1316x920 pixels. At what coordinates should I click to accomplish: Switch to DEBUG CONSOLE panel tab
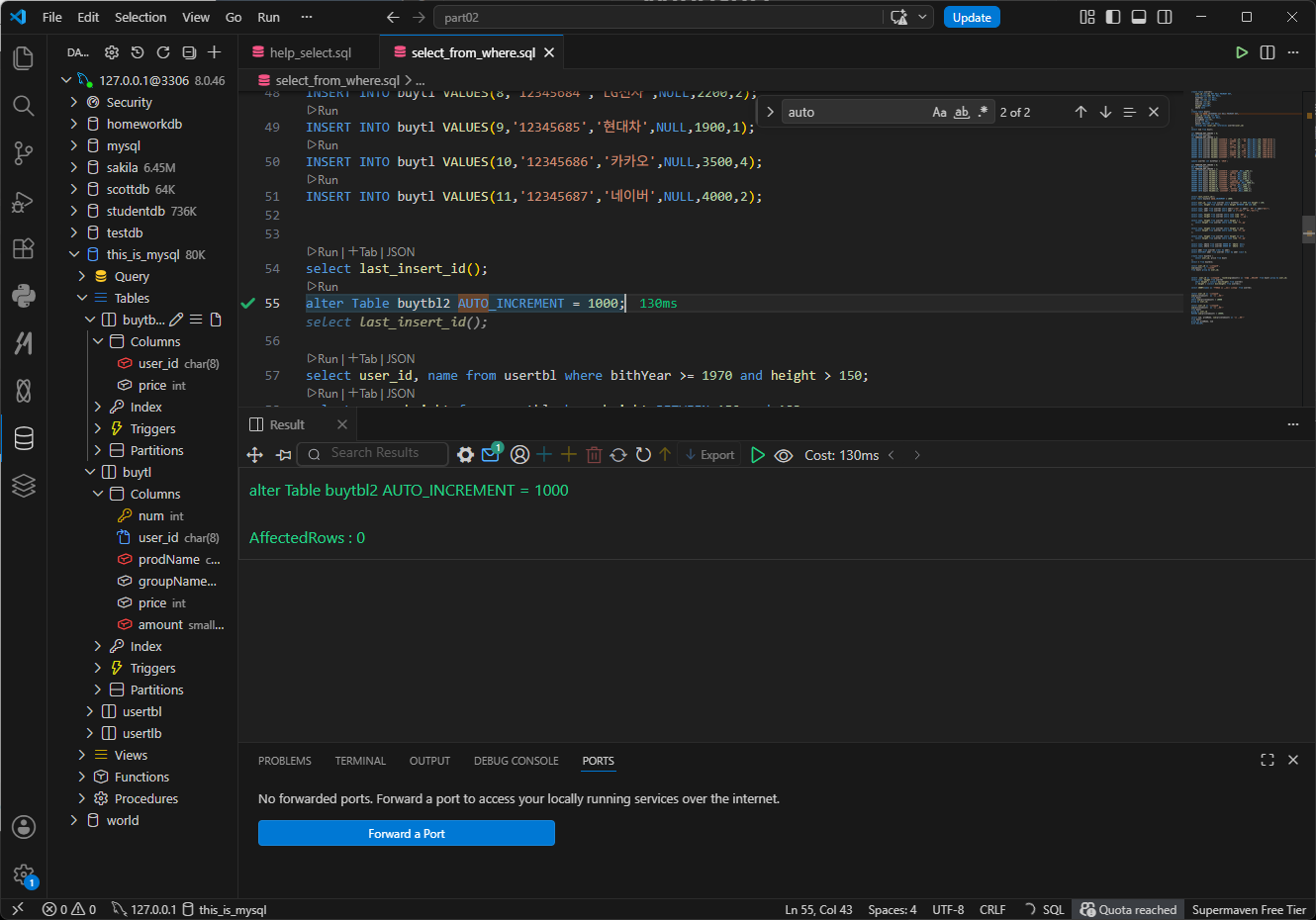coord(517,761)
